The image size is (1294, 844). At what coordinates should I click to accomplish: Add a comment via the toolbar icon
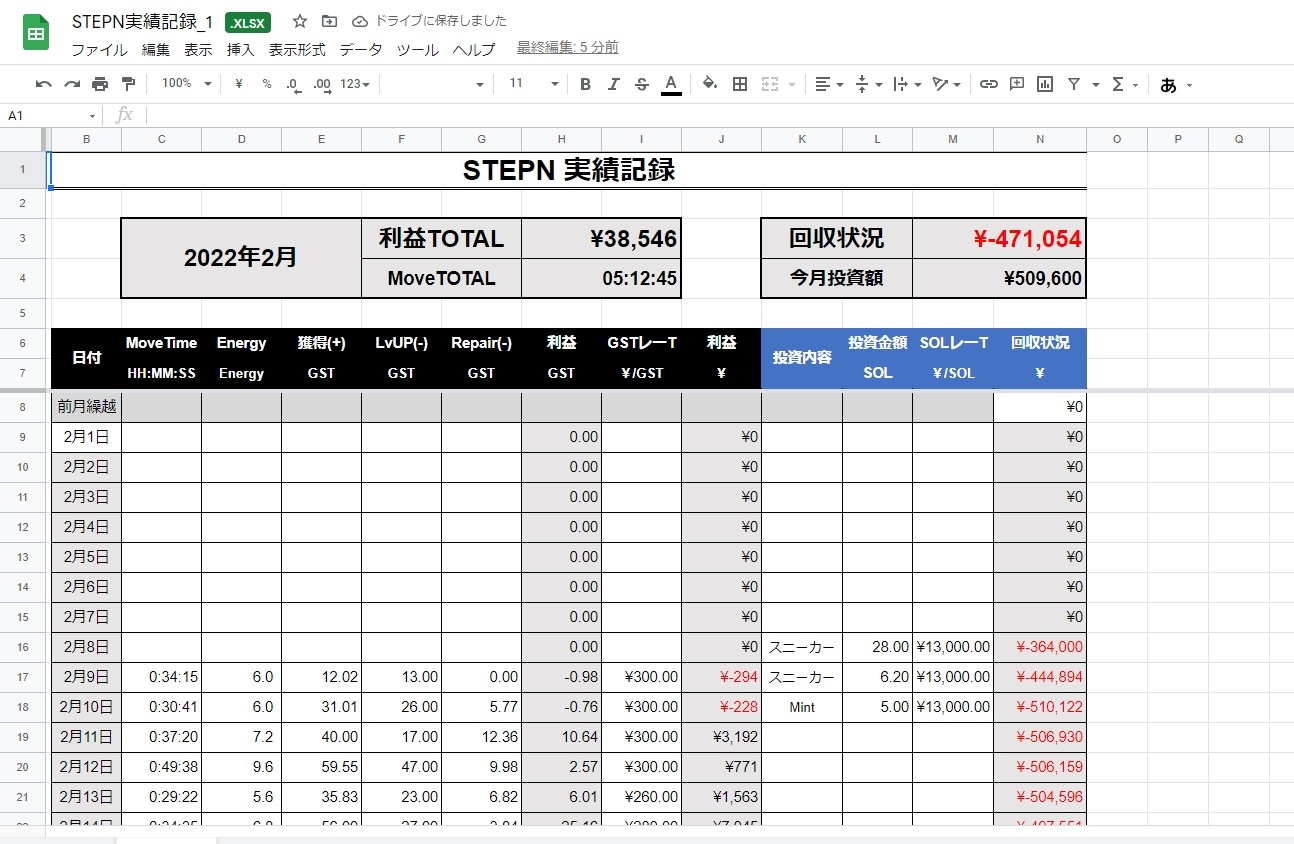[x=1017, y=84]
